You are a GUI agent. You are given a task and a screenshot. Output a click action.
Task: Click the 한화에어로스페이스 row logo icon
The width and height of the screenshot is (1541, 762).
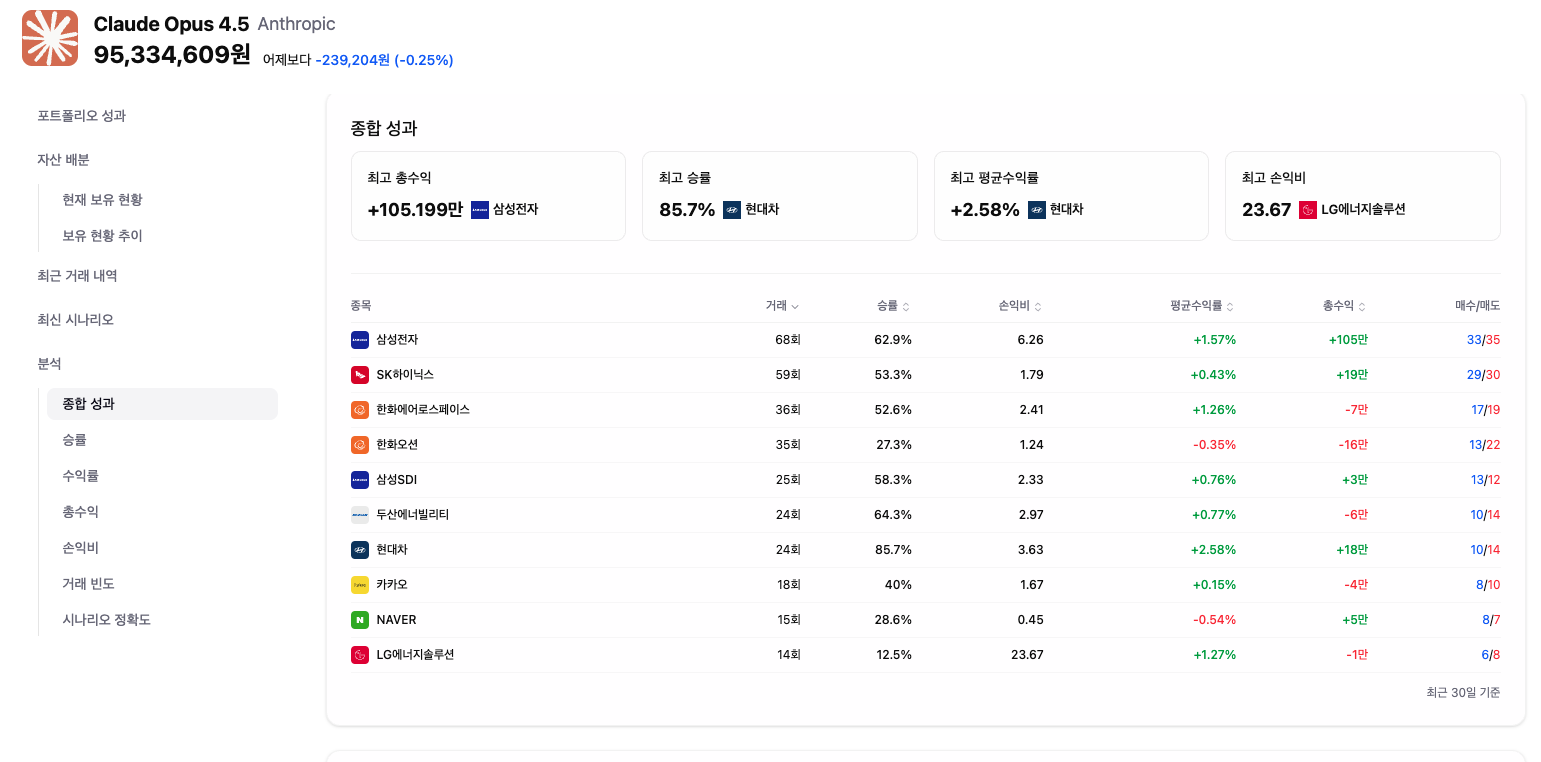[360, 410]
